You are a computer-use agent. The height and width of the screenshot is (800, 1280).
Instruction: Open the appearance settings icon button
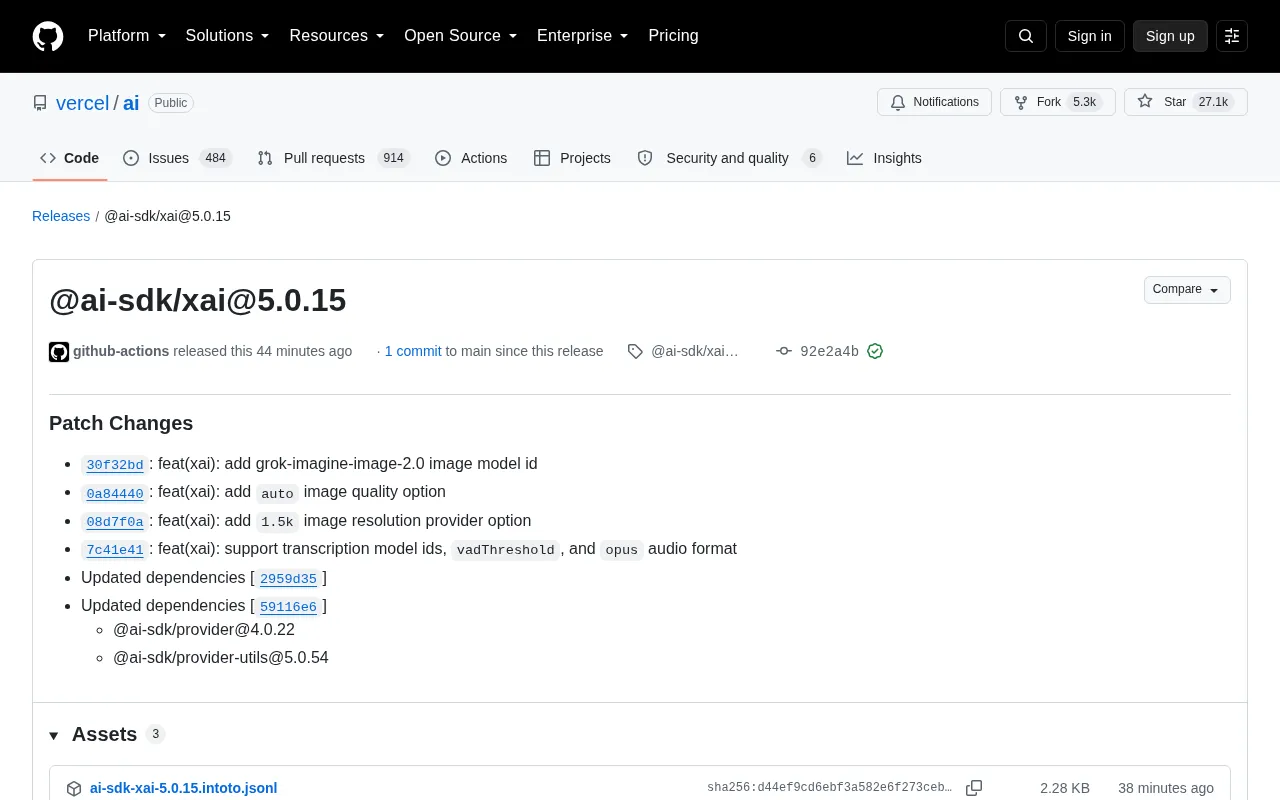pos(1232,36)
